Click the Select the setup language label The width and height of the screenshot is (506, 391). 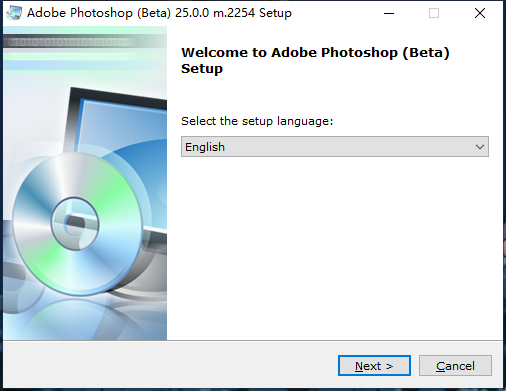257,121
